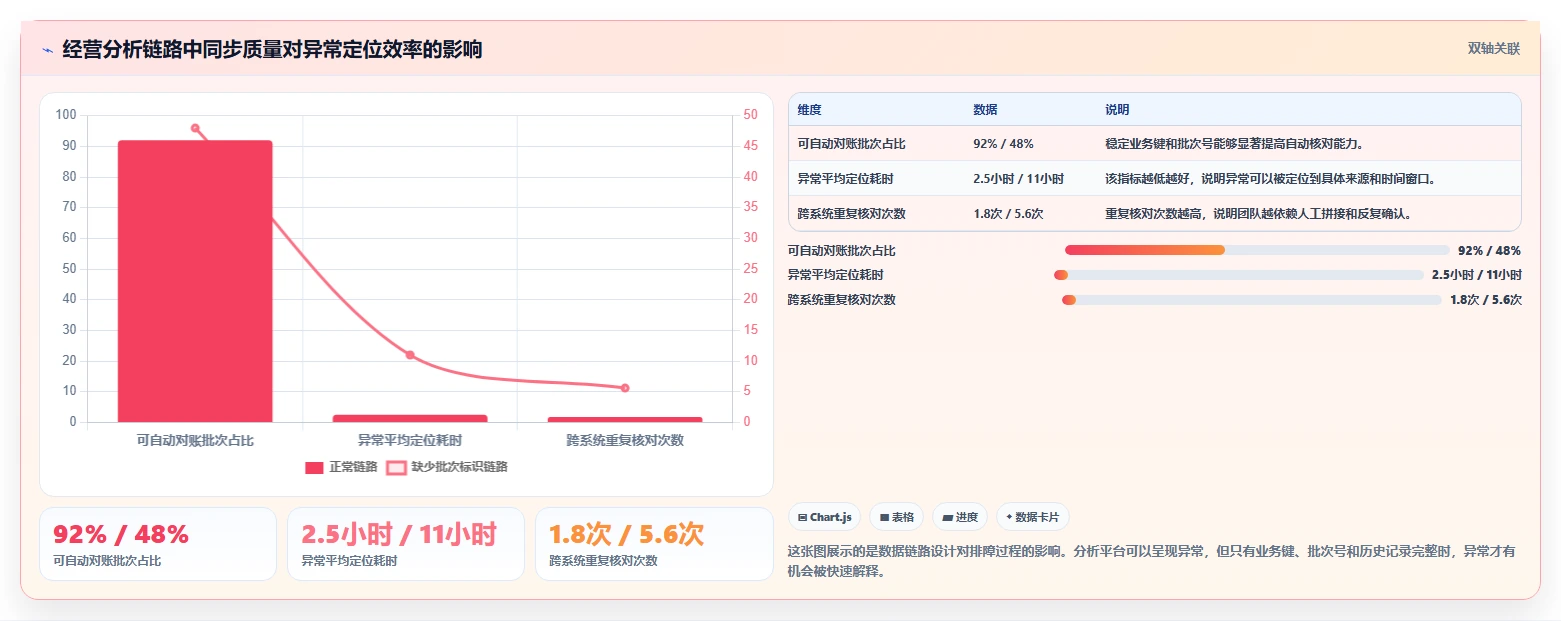Click the line point above 跨系统重复核对次数
The image size is (1561, 621).
tap(625, 388)
